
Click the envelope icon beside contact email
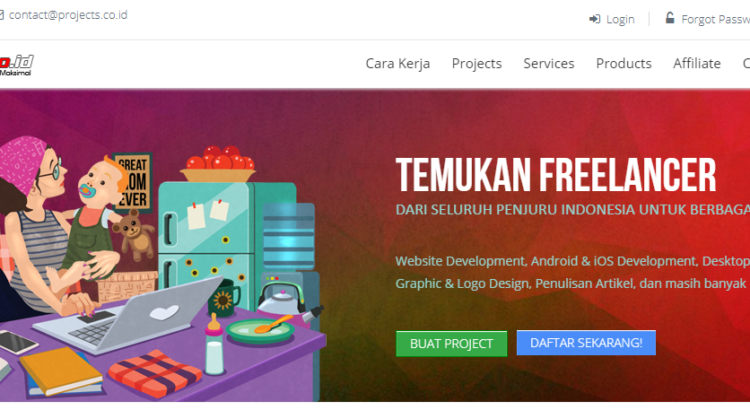pyautogui.click(x=1, y=15)
